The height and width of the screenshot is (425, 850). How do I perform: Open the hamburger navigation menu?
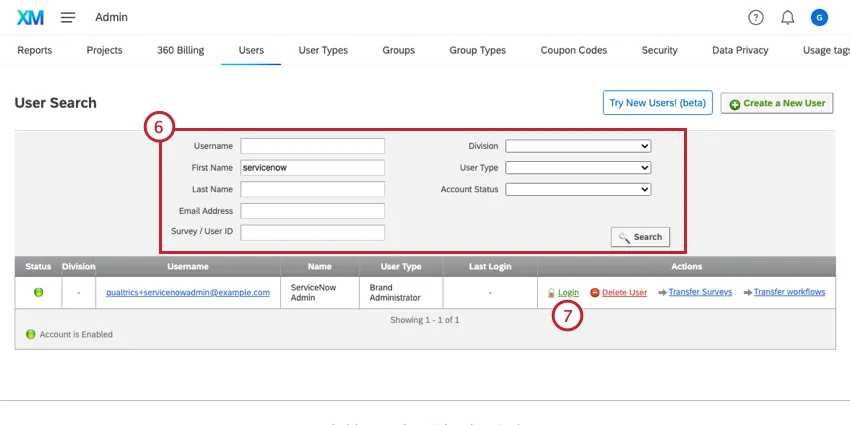(x=68, y=17)
